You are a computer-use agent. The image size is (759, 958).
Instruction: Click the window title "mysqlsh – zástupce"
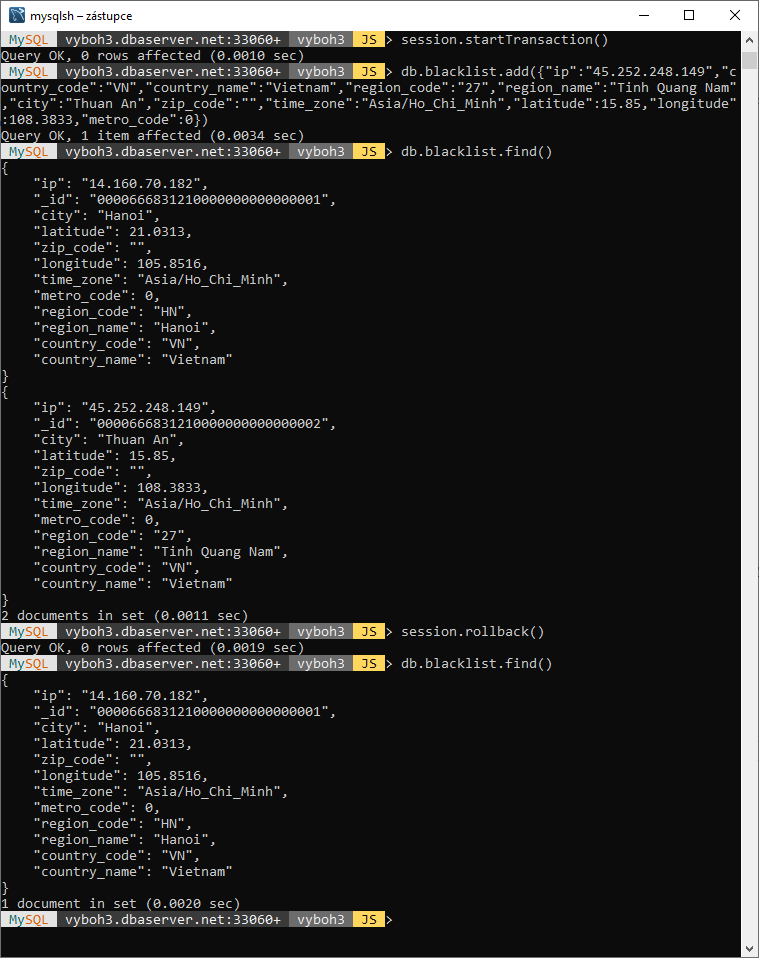tap(81, 16)
